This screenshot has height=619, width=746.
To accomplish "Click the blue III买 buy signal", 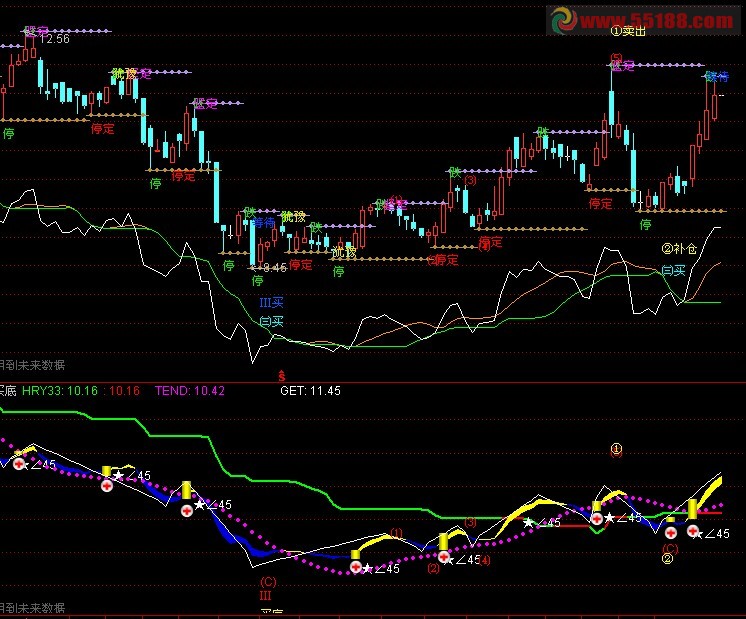I will point(271,302).
